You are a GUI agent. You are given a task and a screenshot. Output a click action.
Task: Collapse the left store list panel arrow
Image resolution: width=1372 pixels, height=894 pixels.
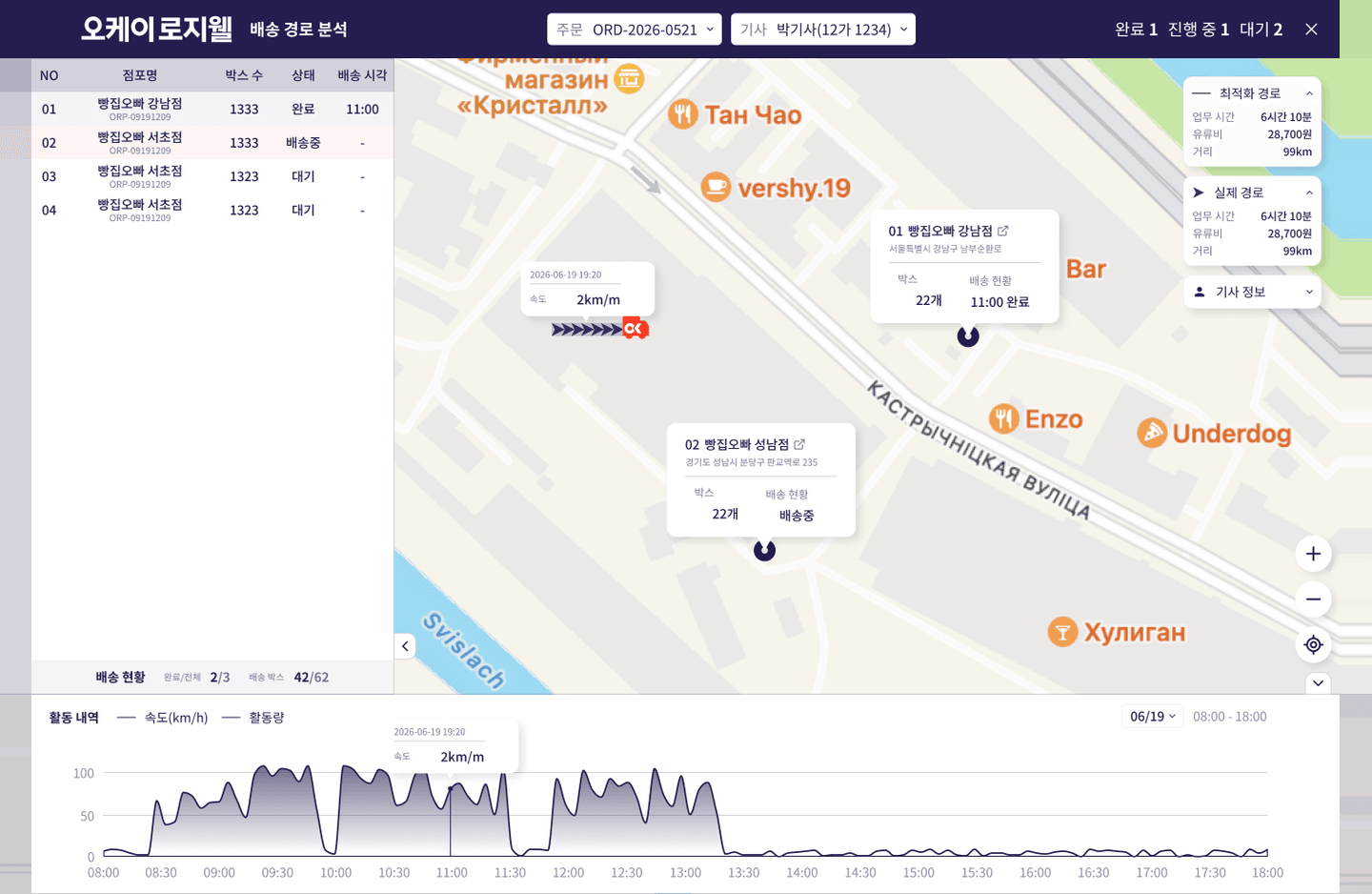405,646
